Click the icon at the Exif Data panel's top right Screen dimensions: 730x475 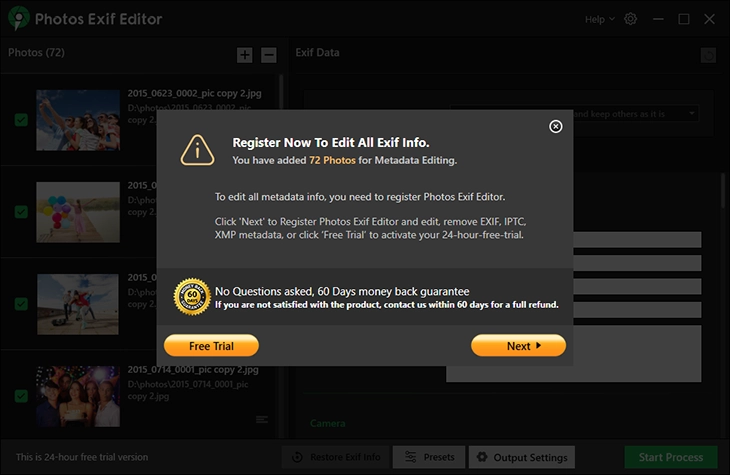coord(708,56)
